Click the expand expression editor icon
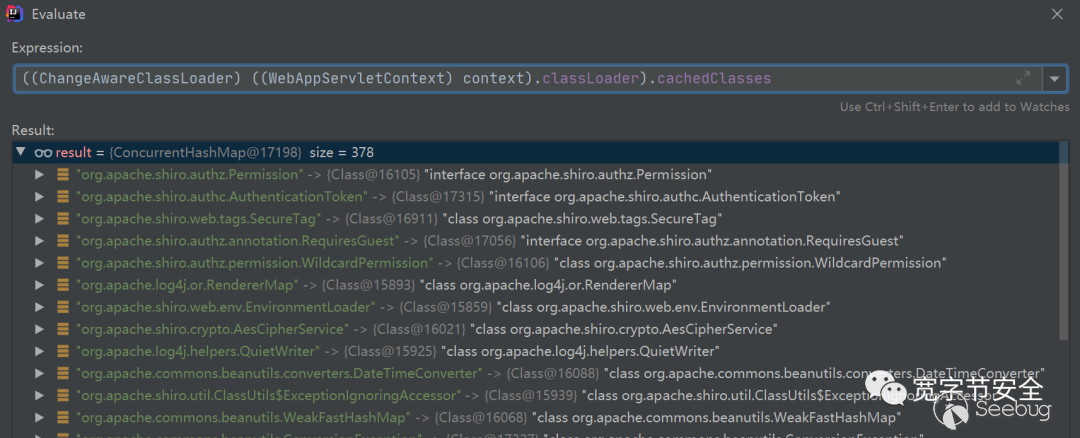 [x=1023, y=78]
